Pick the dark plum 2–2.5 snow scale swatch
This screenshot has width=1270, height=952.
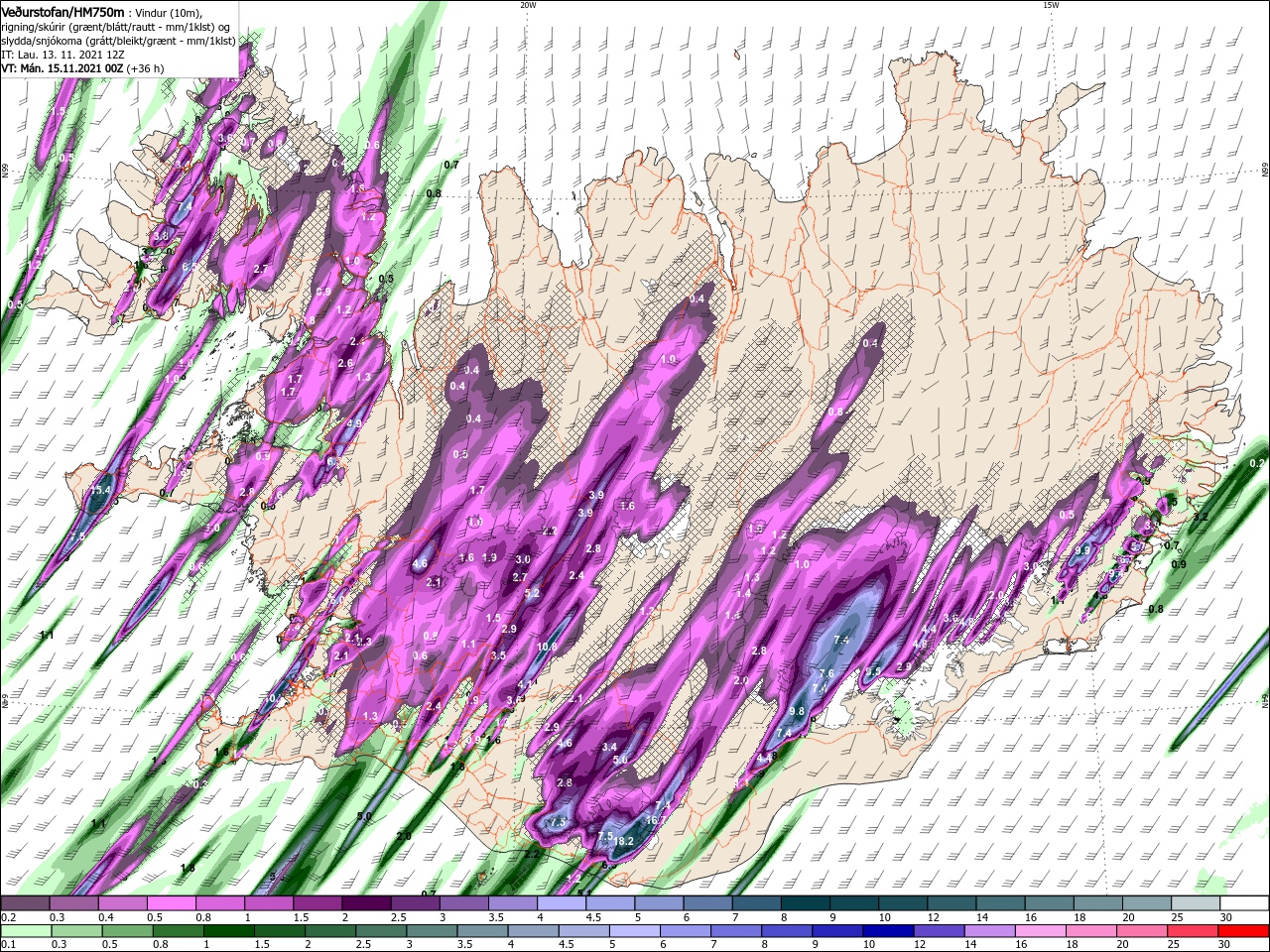366,903
